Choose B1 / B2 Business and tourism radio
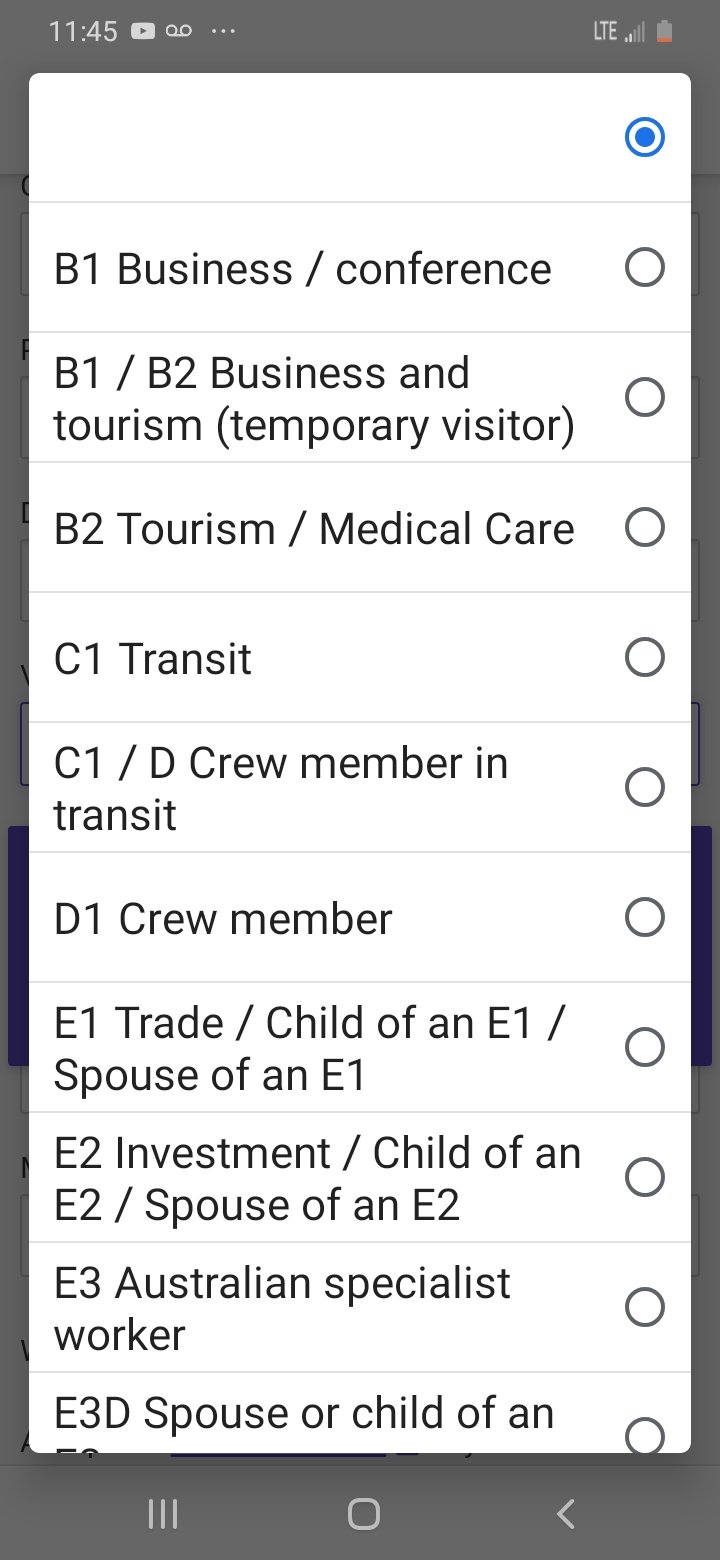This screenshot has height=1560, width=720. click(x=644, y=397)
